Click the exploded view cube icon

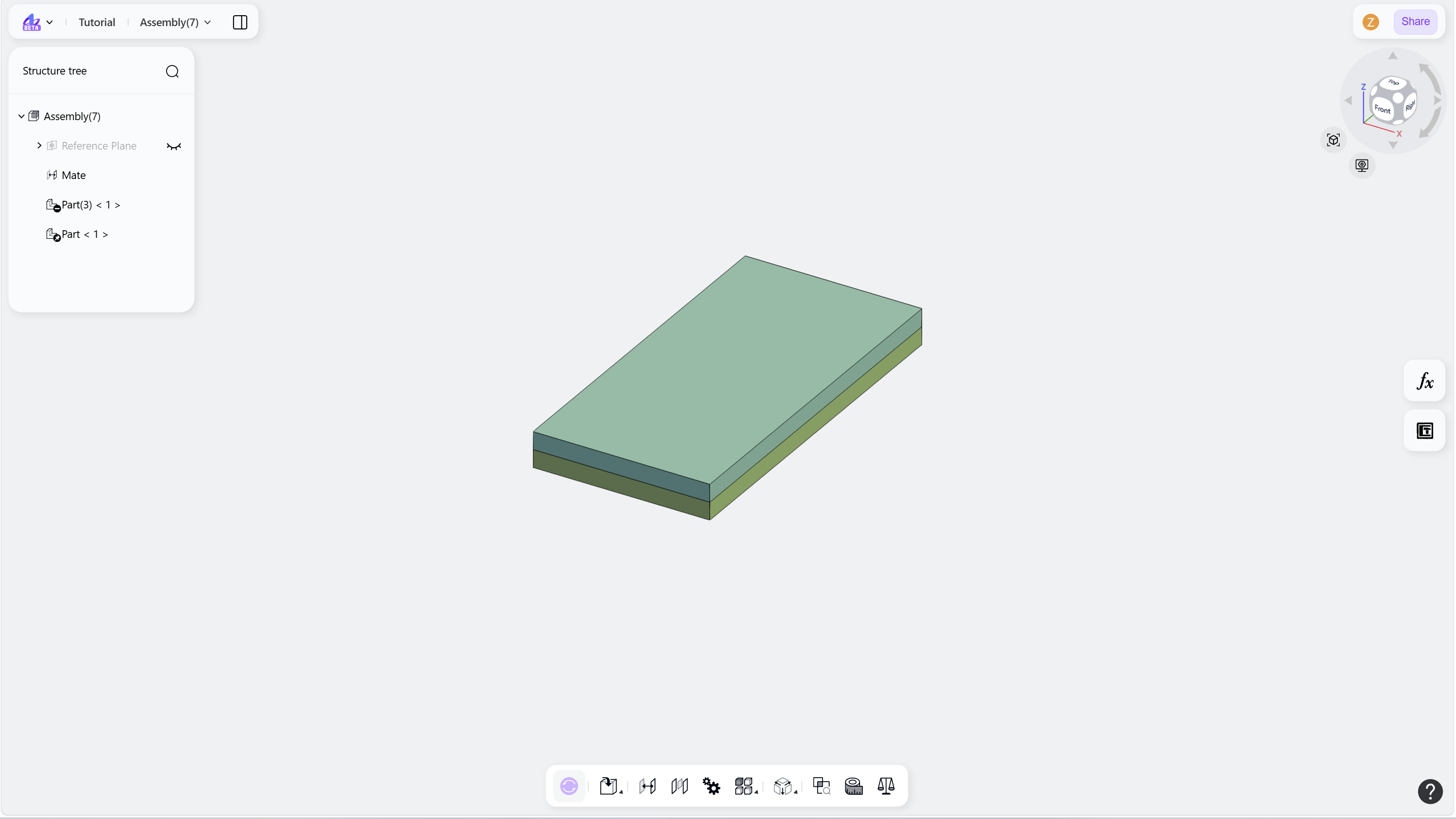pyautogui.click(x=782, y=786)
